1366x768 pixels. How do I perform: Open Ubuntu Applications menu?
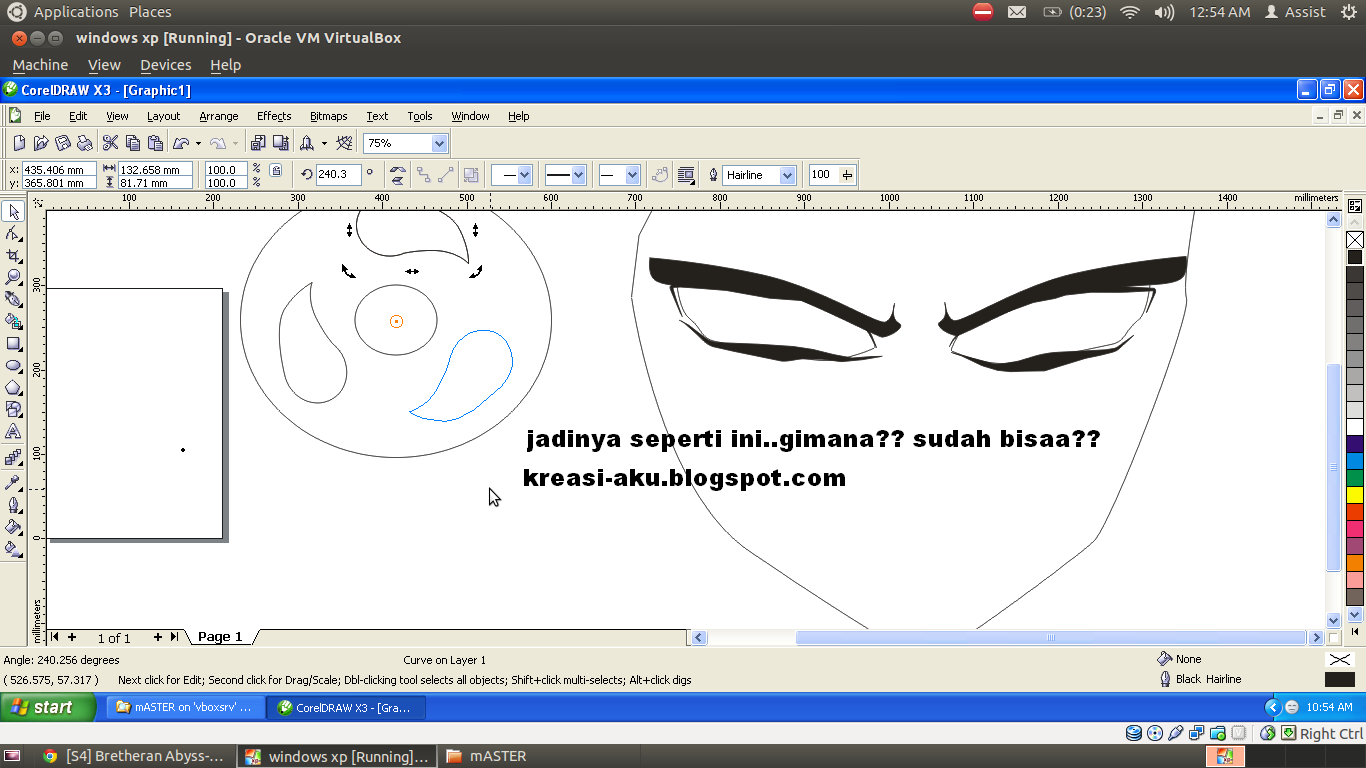[x=76, y=12]
